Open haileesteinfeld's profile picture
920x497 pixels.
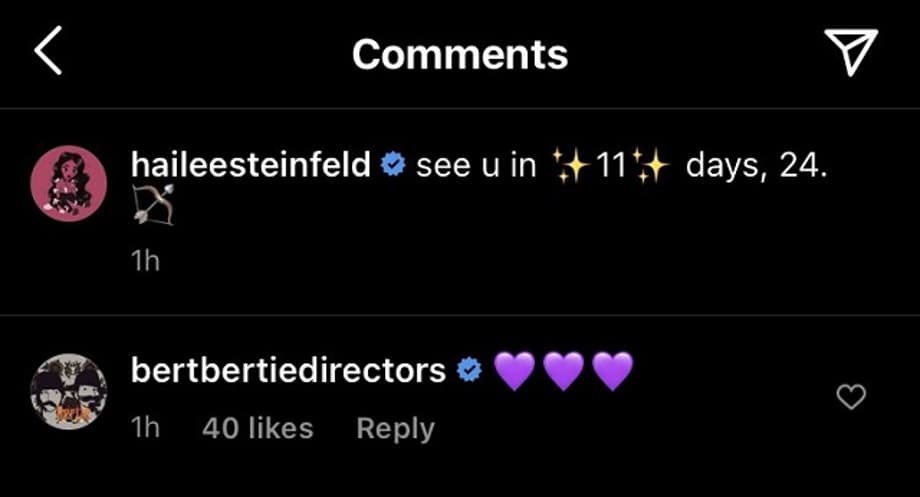click(x=69, y=181)
